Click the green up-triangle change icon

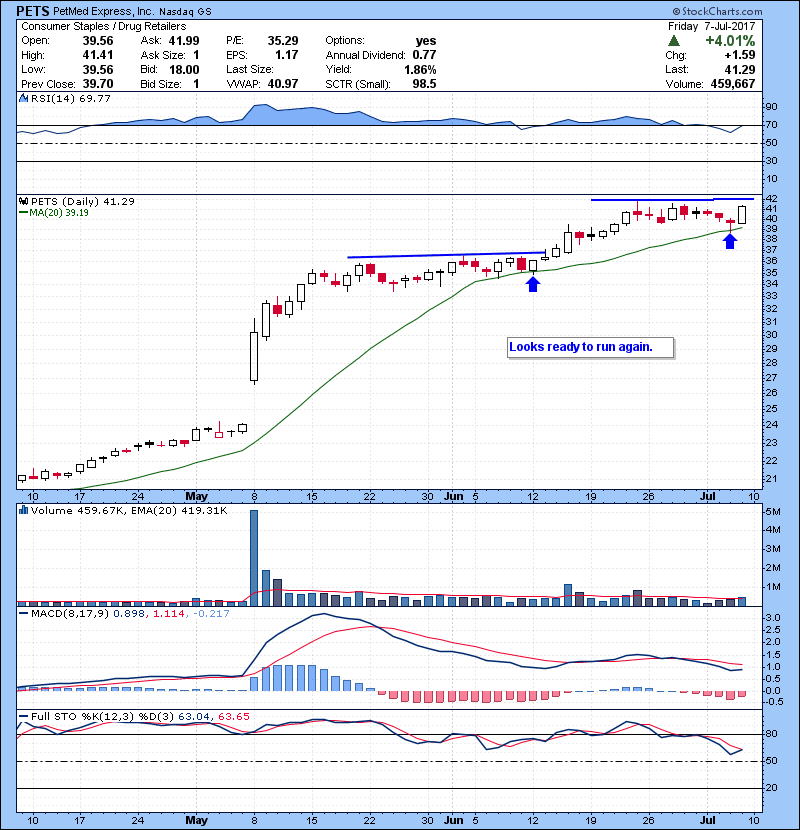673,41
